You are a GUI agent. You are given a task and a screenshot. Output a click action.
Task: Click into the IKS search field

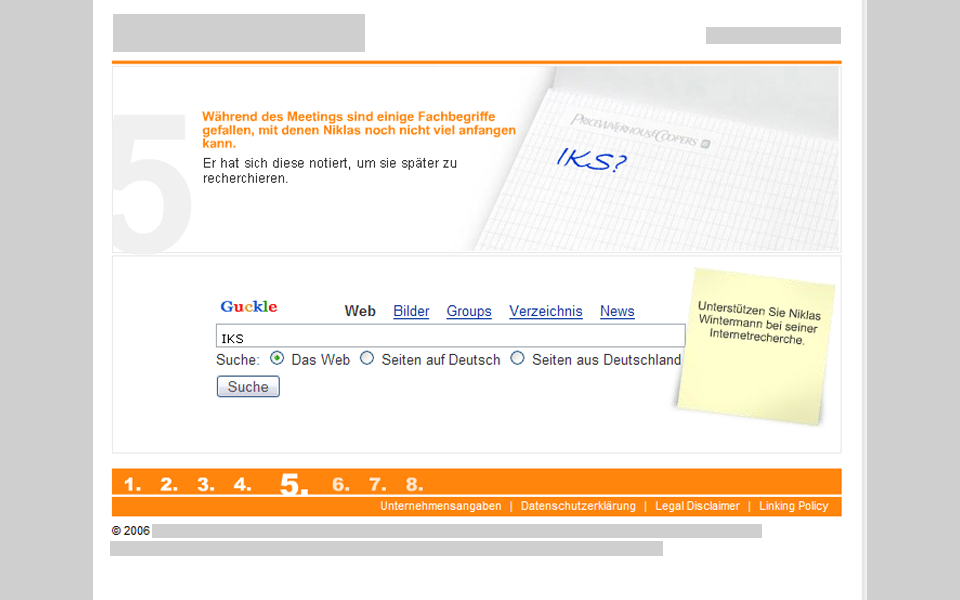[x=450, y=337]
